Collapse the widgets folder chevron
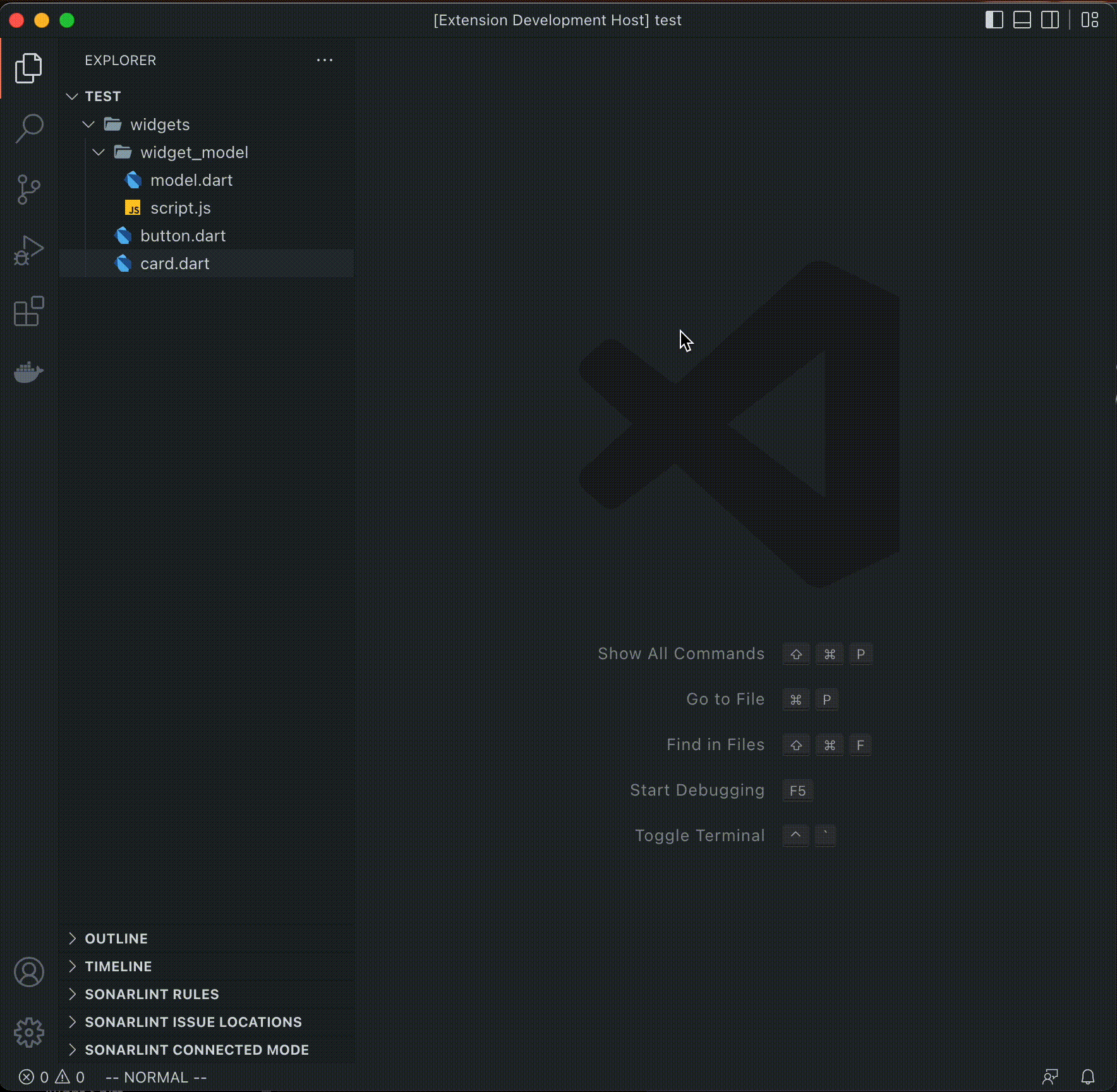Image resolution: width=1117 pixels, height=1092 pixels. [88, 124]
